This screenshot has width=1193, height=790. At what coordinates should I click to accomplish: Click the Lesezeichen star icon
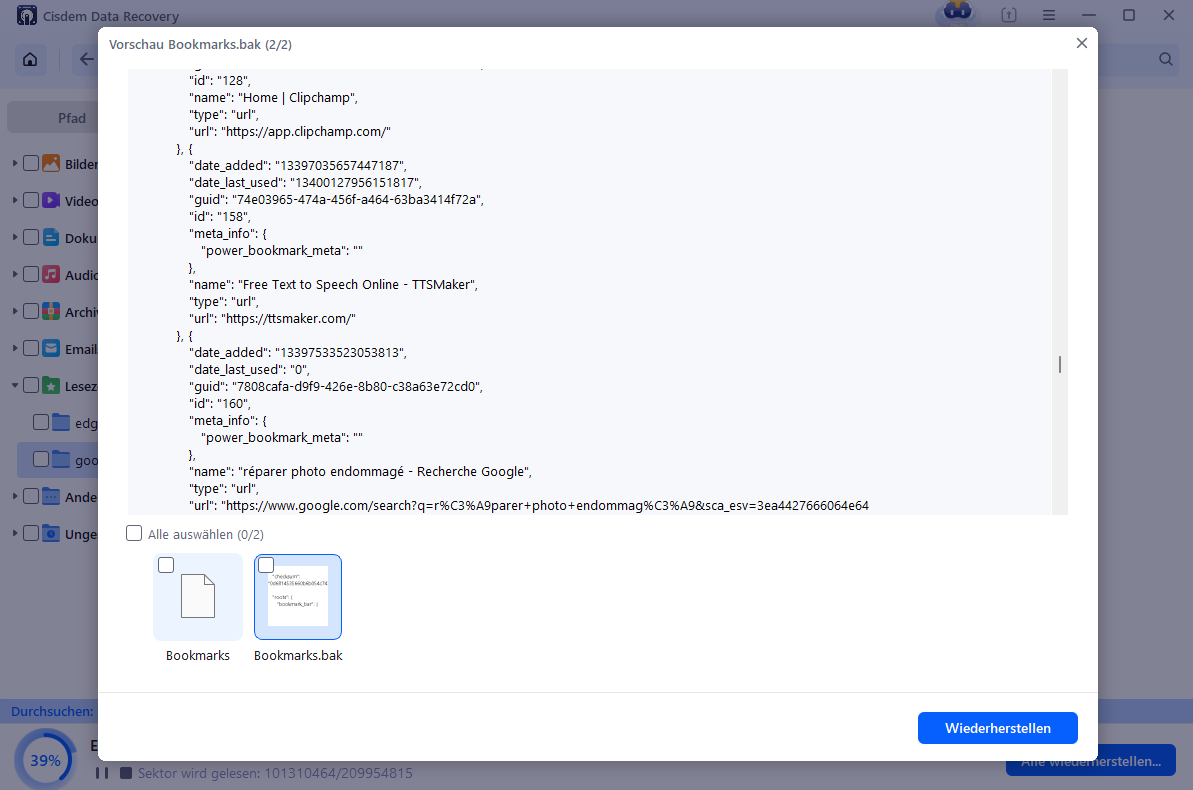tap(51, 385)
